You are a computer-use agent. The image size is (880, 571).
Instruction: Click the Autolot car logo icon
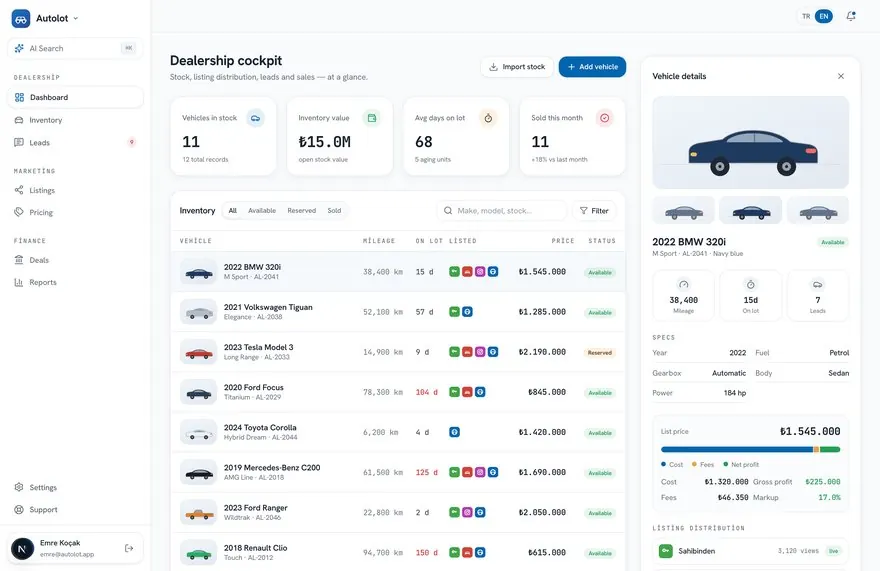tap(21, 19)
